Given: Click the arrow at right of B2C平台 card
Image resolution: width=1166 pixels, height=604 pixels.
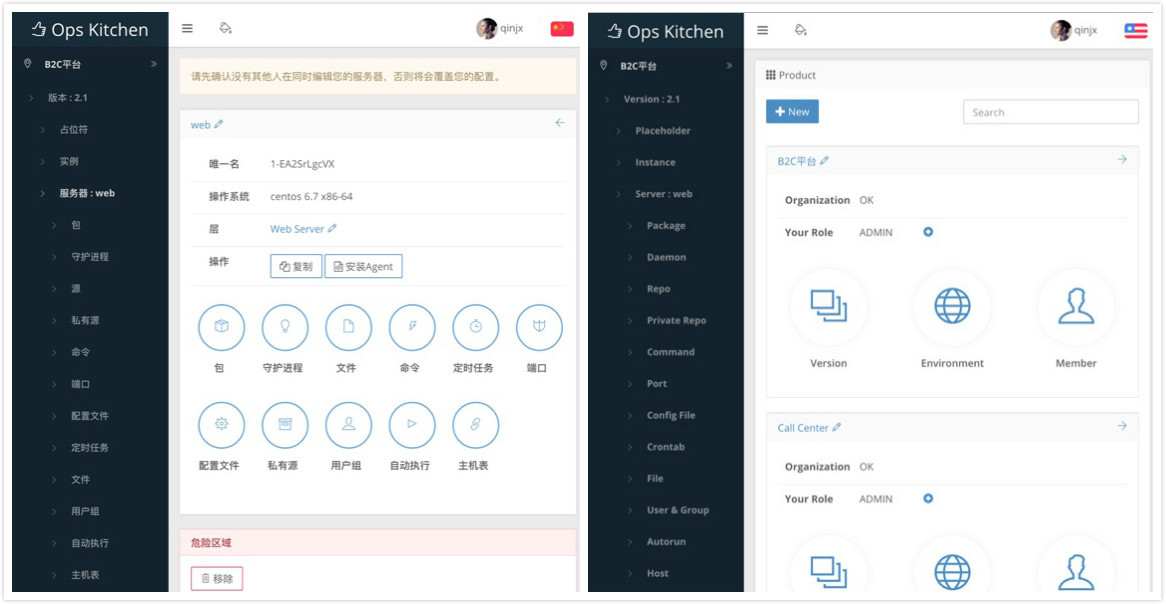Looking at the screenshot, I should [1122, 159].
